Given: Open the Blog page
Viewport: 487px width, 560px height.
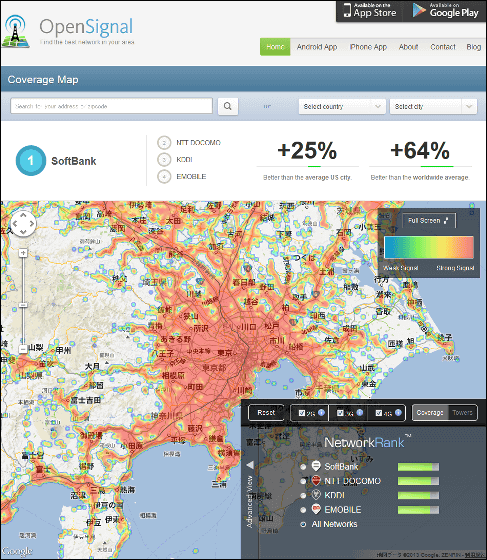Looking at the screenshot, I should tap(473, 47).
